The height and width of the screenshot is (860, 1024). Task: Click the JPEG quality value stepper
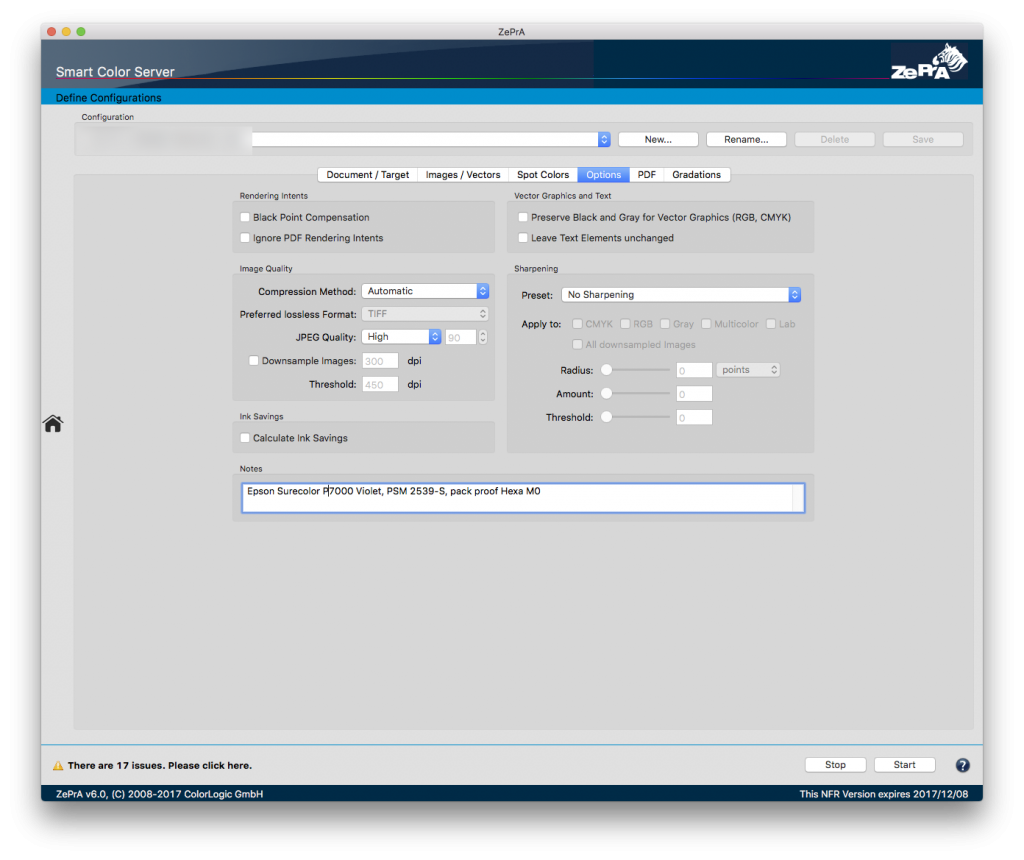483,337
